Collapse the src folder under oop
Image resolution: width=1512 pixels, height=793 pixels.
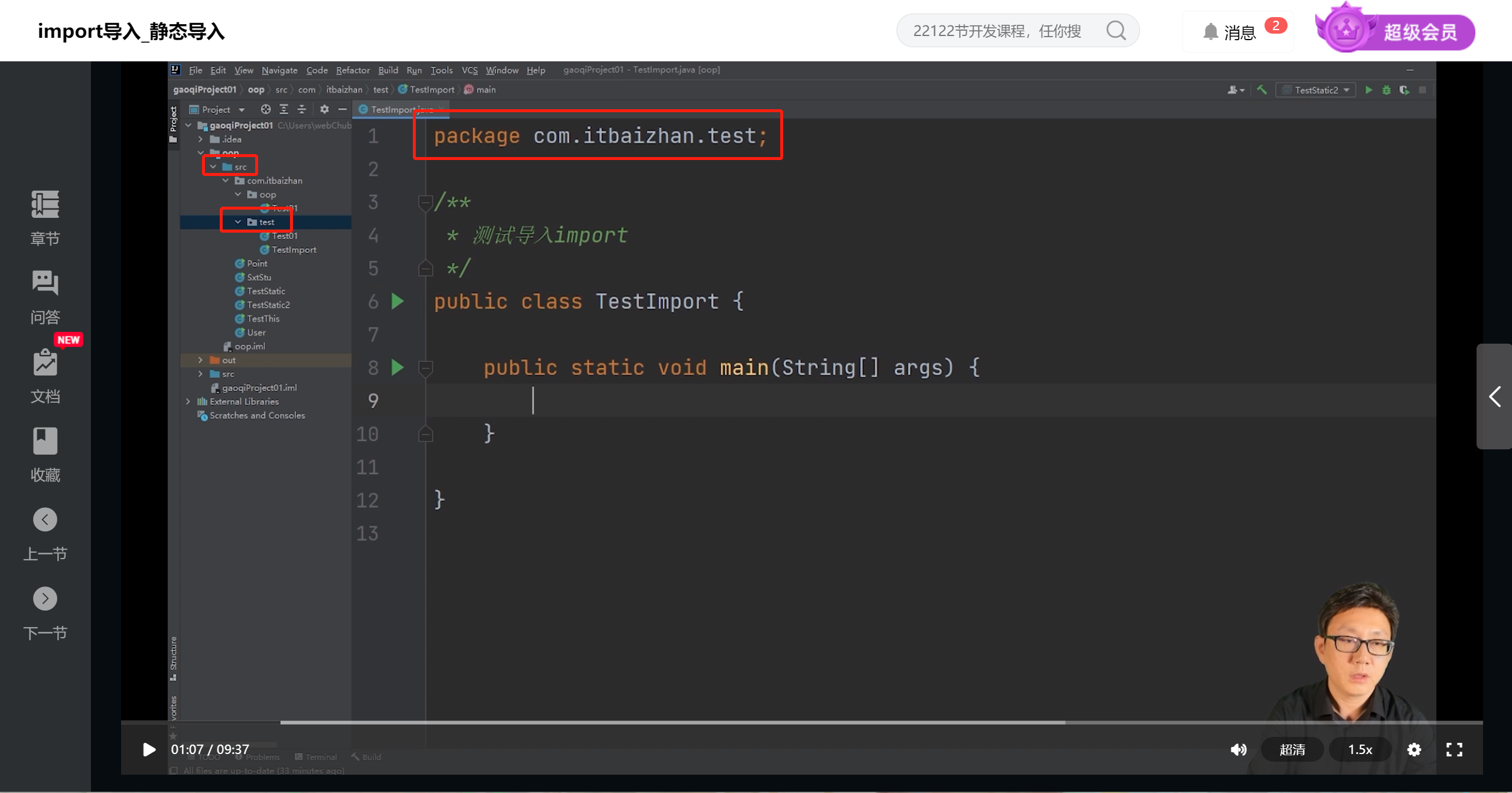(x=213, y=167)
